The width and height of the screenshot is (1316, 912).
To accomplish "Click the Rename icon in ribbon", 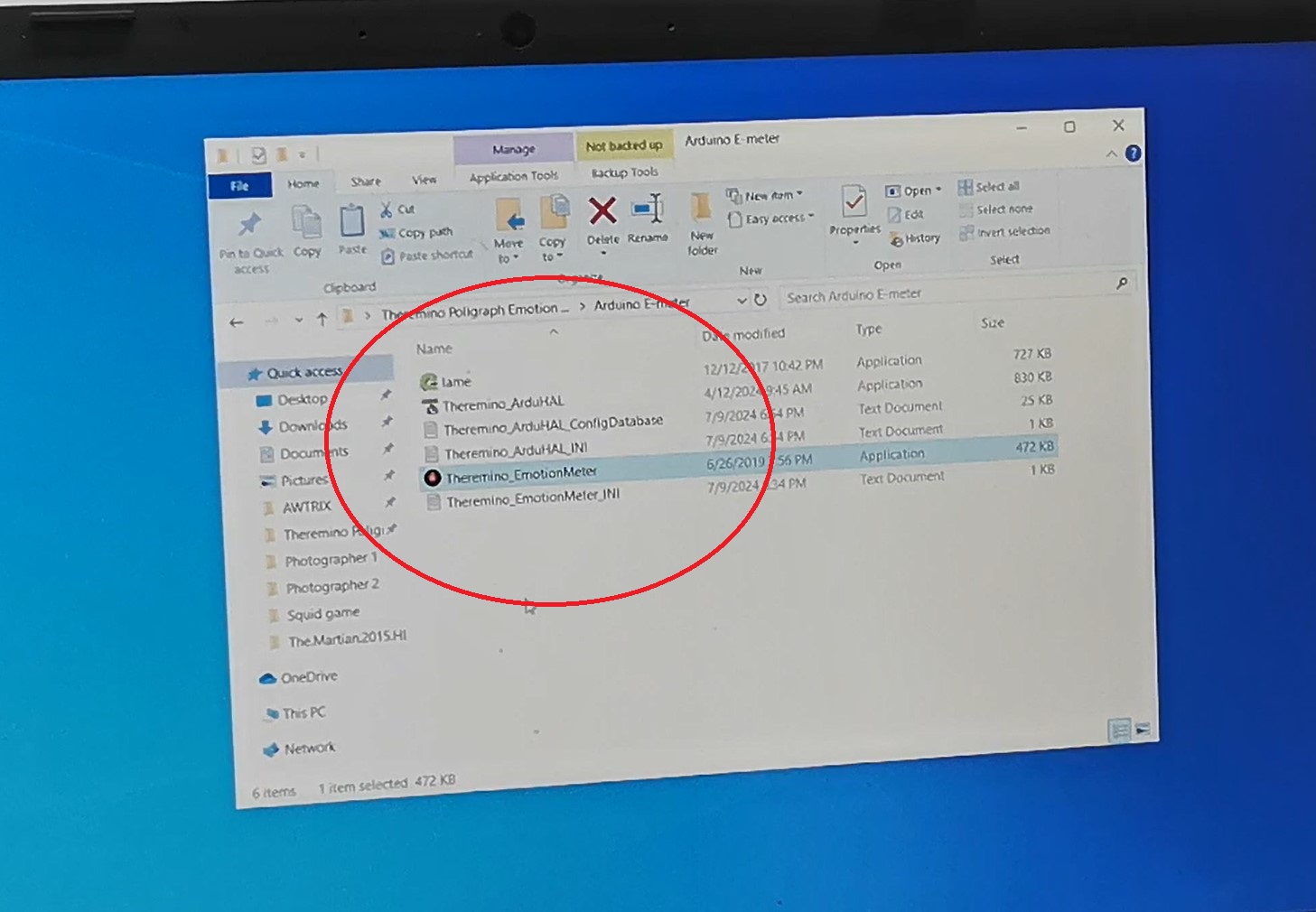I will tap(648, 210).
